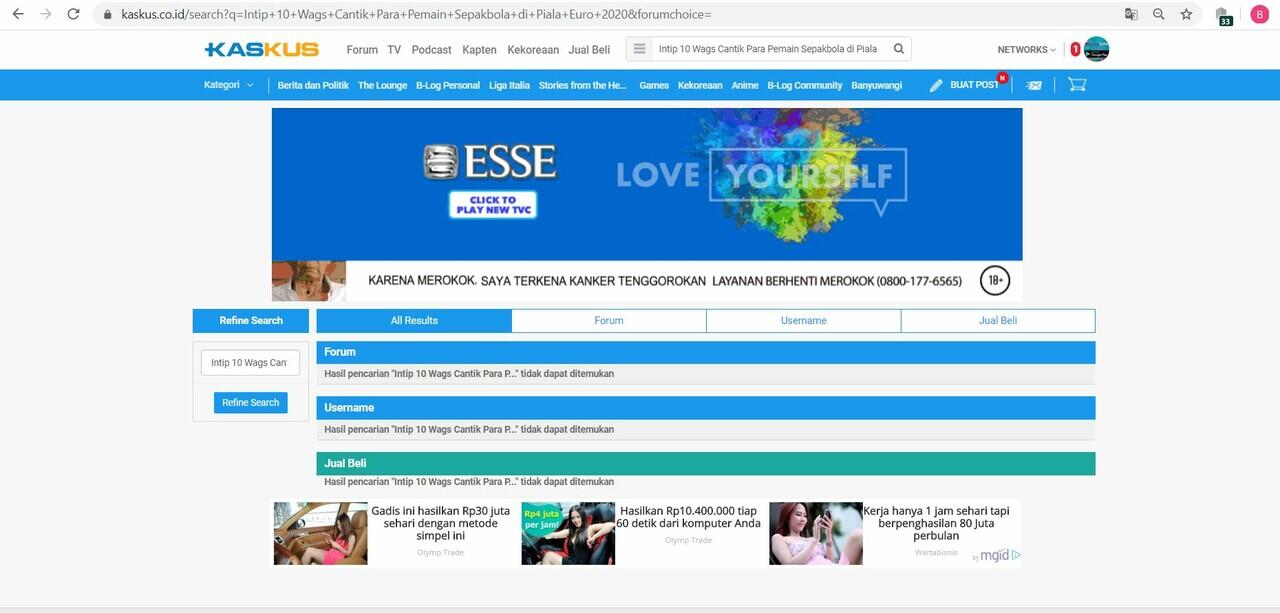1280x613 pixels.
Task: Open the Anime category link
Action: point(745,86)
